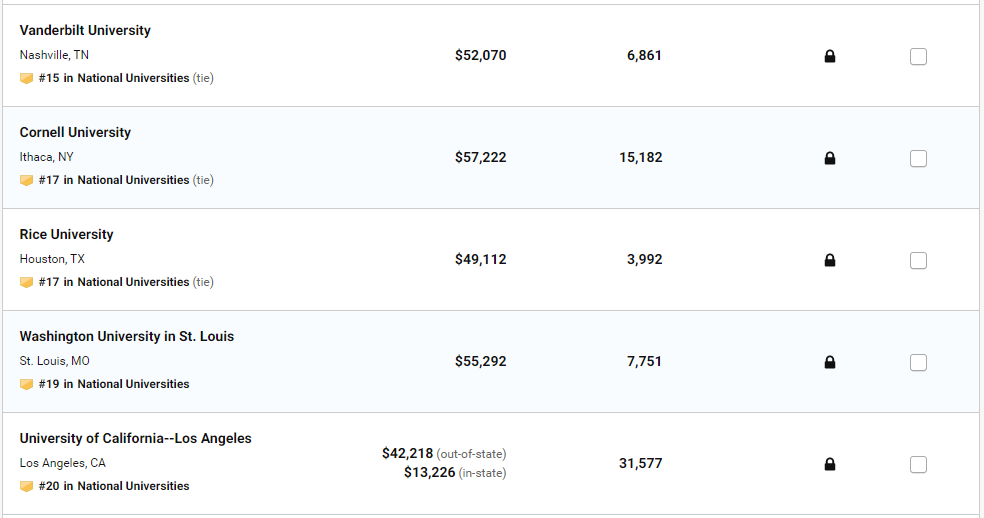Open the Vanderbilt University link
This screenshot has width=984, height=518.
click(85, 30)
